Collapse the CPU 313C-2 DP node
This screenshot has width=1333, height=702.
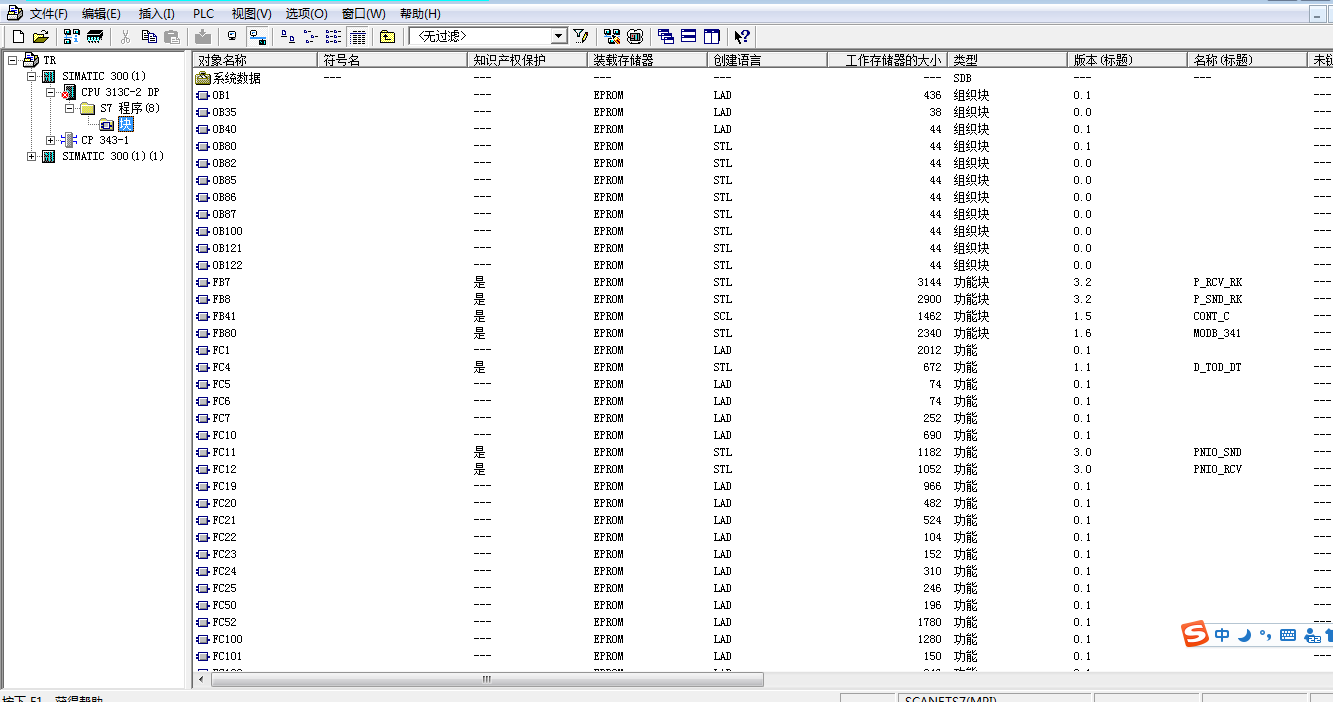[51, 92]
